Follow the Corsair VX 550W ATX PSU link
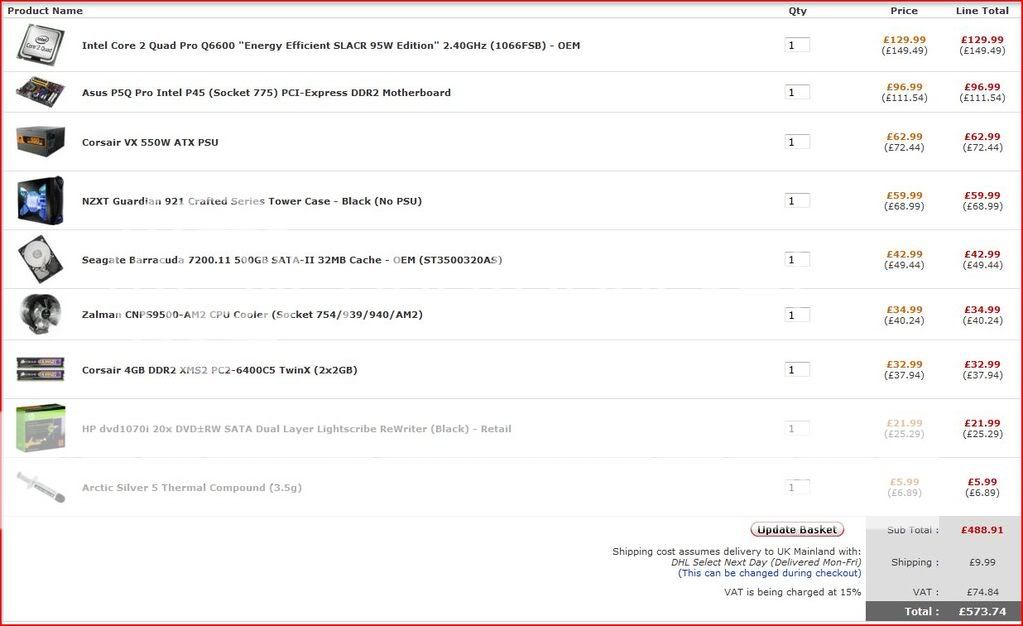This screenshot has width=1023, height=626. (150, 142)
